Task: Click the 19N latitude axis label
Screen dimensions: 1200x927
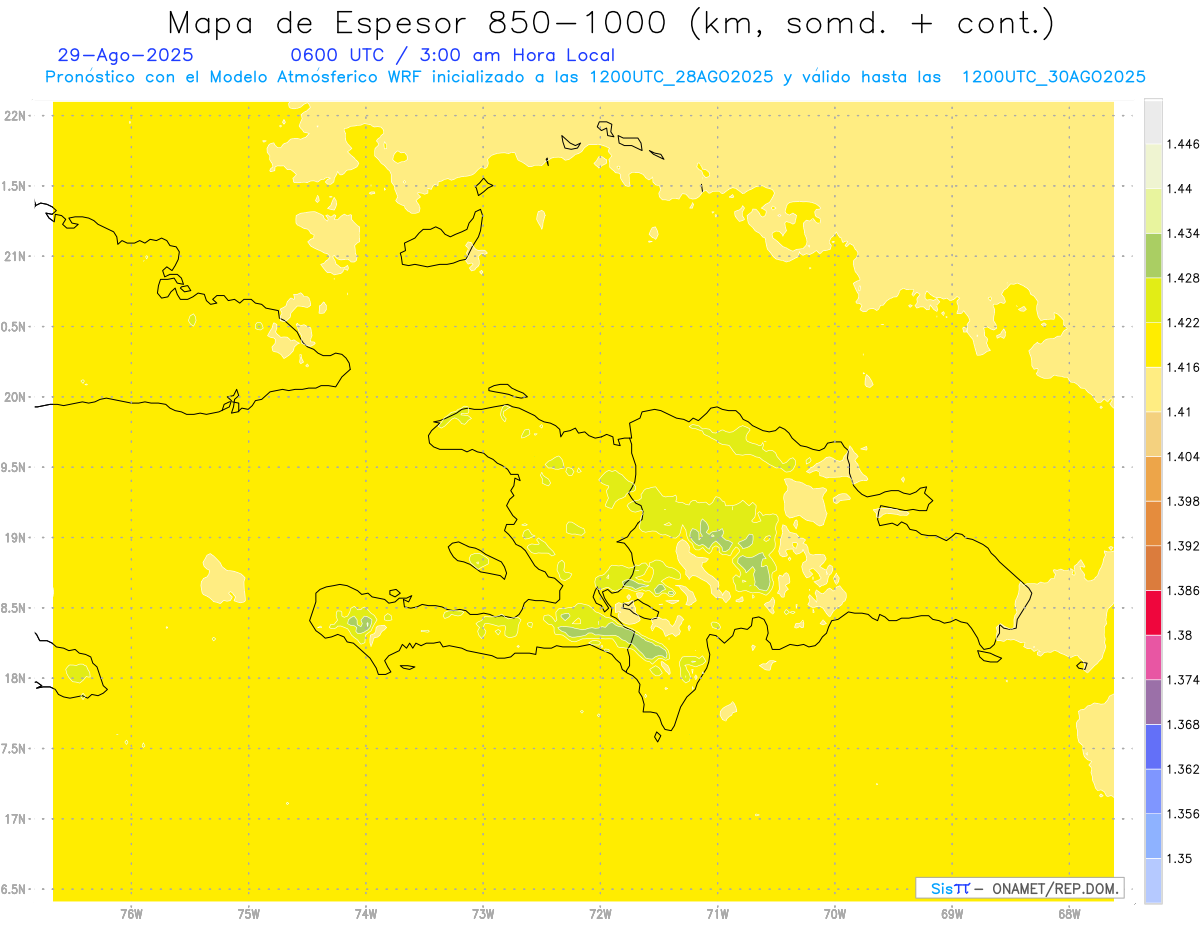Action: pos(14,537)
